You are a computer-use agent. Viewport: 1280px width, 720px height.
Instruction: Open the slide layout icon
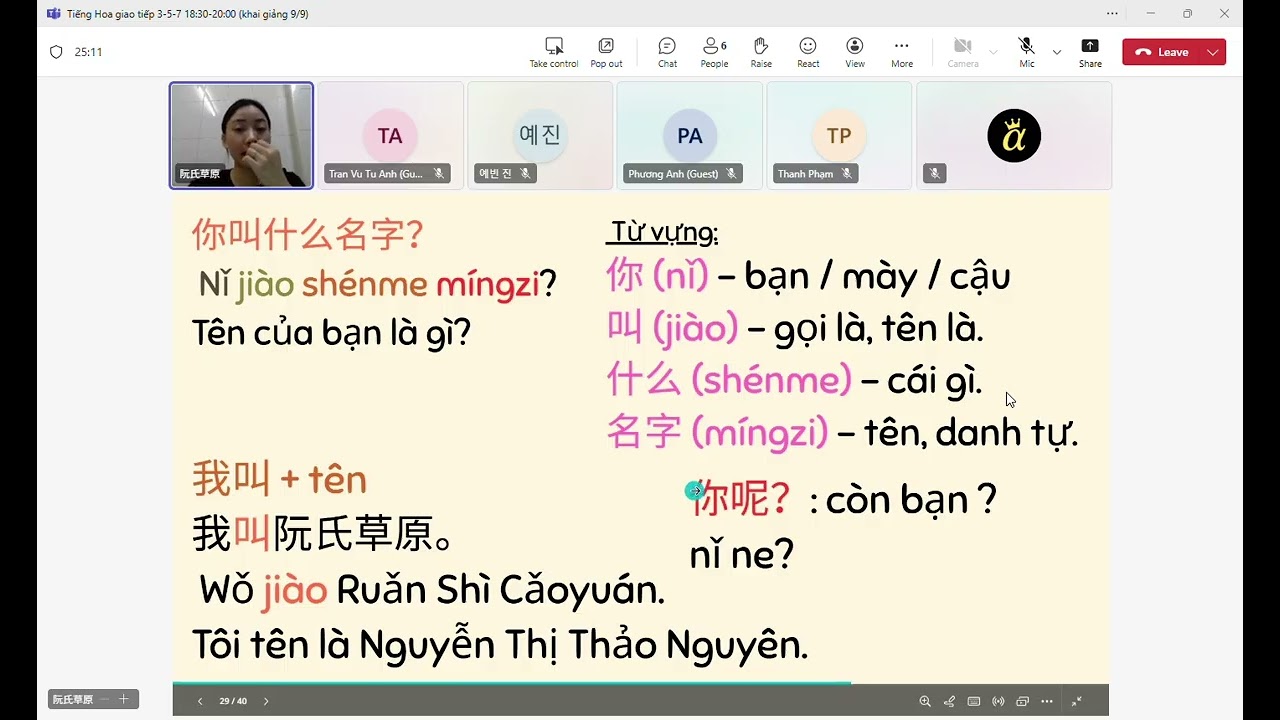pos(1022,701)
